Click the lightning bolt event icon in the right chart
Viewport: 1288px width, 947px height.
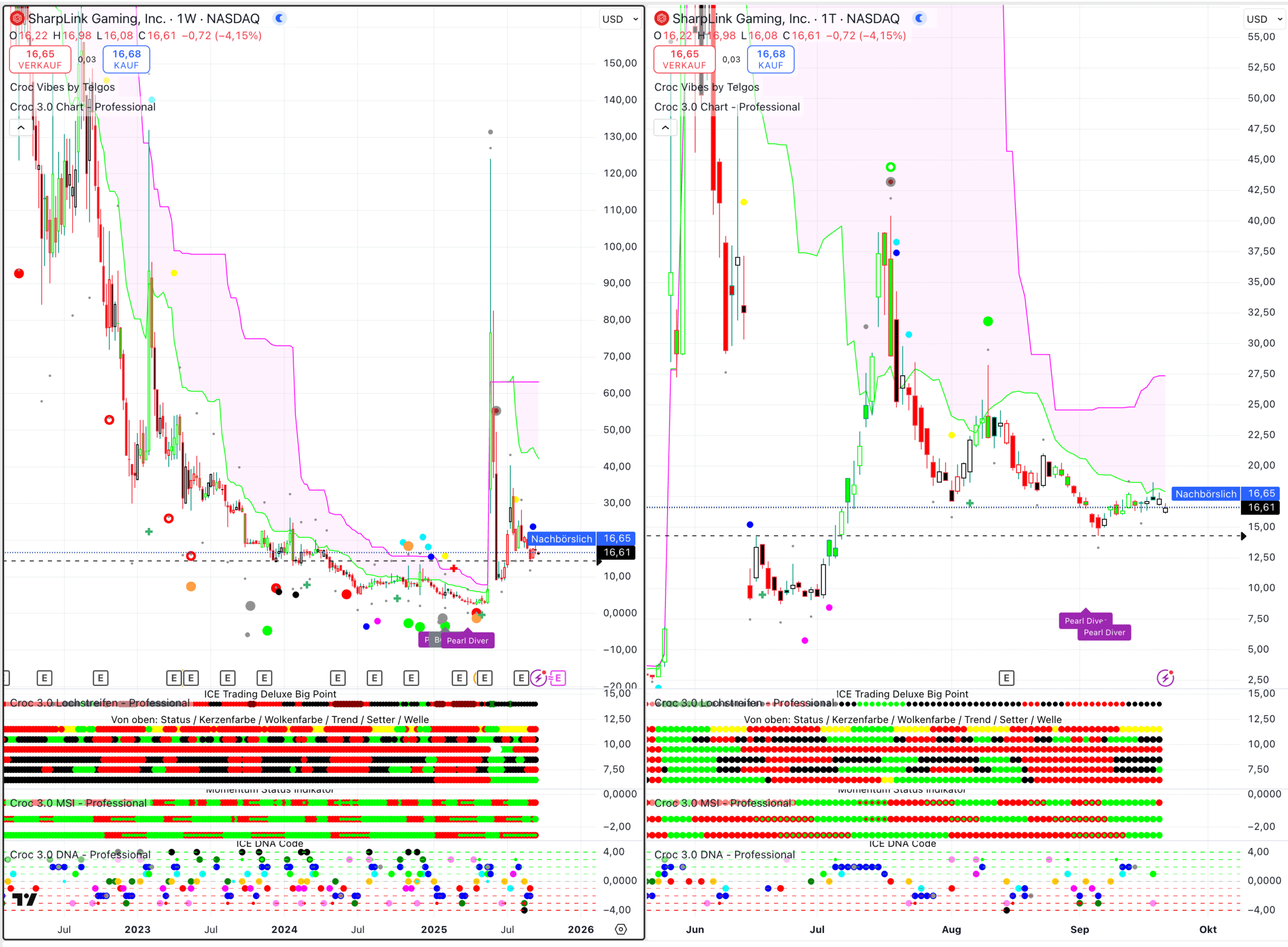click(1165, 678)
